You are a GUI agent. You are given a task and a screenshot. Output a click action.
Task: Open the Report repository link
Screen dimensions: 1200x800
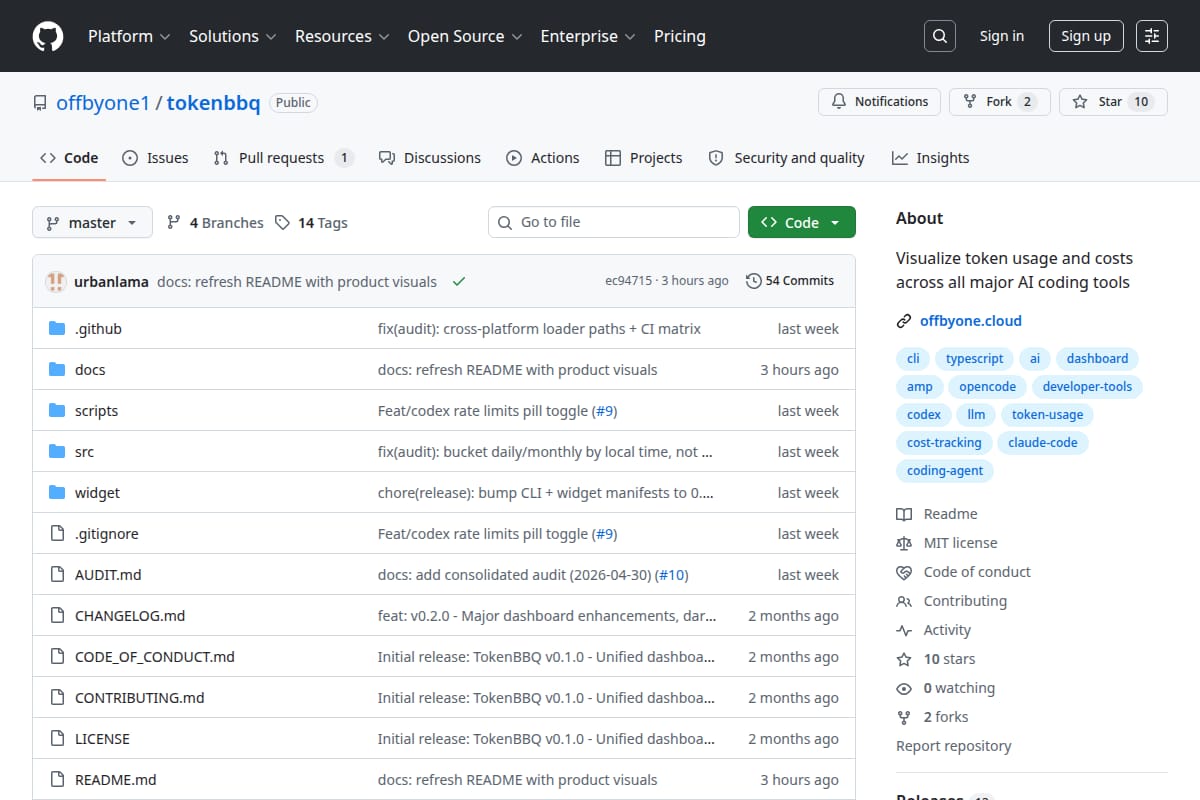(x=954, y=746)
